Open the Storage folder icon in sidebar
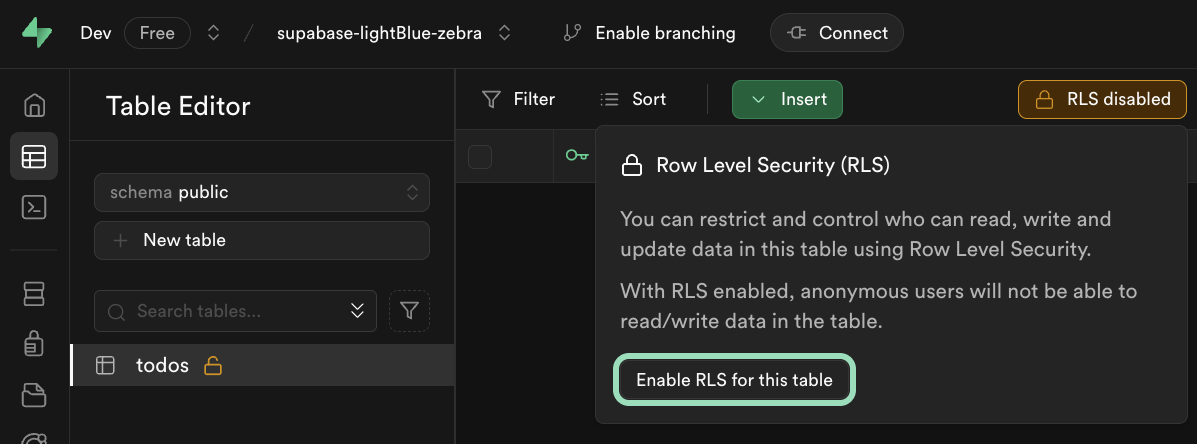Viewport: 1197px width, 444px height. pyautogui.click(x=34, y=394)
